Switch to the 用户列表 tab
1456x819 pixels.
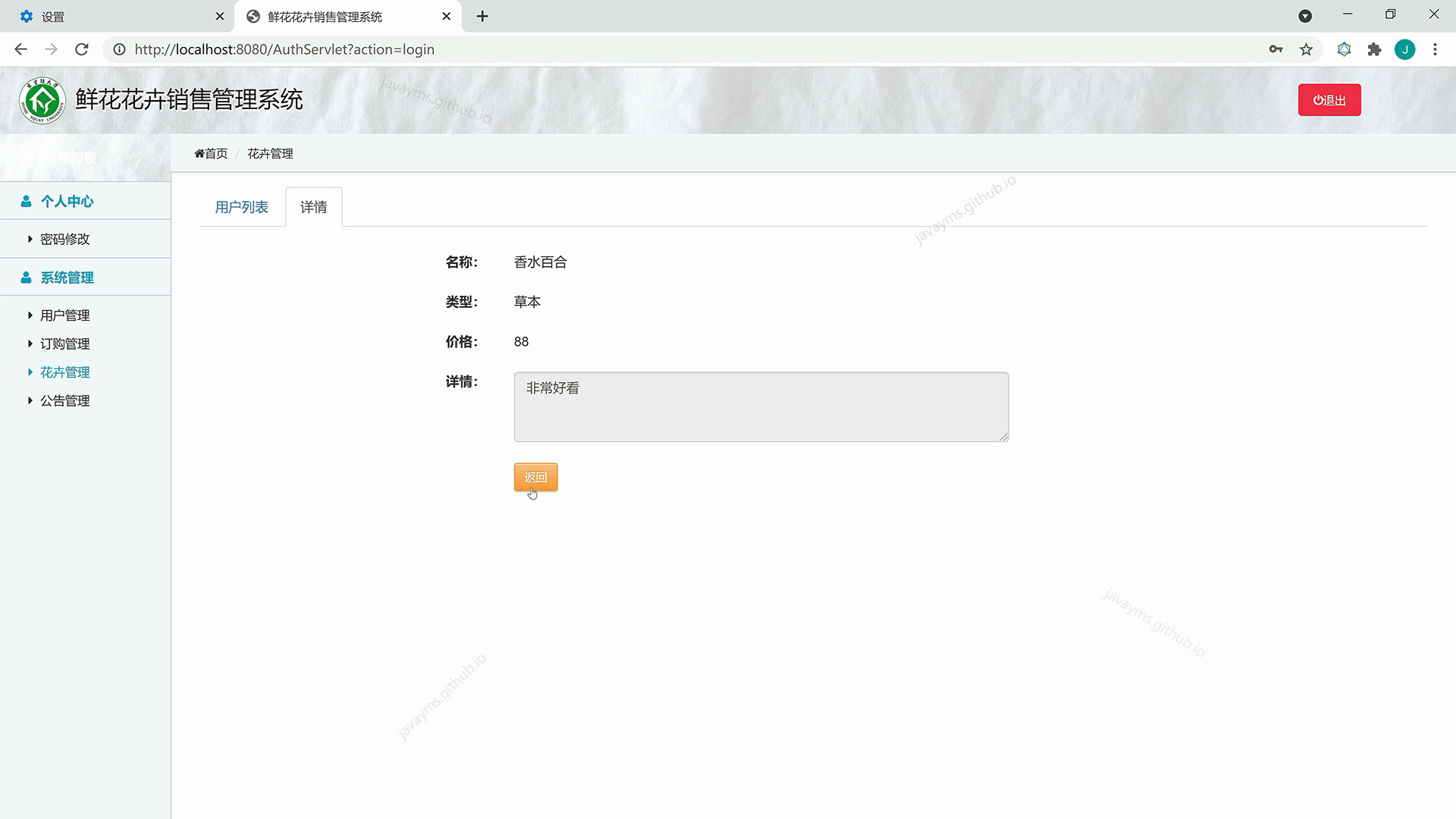coord(241,206)
